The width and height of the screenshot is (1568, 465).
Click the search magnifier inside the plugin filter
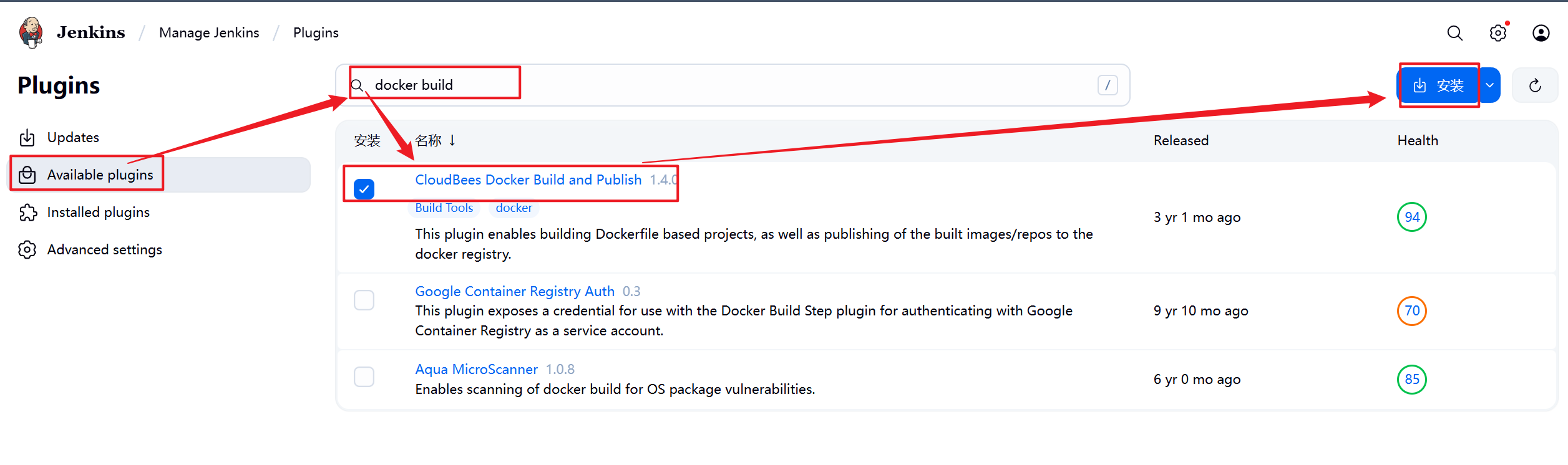358,85
